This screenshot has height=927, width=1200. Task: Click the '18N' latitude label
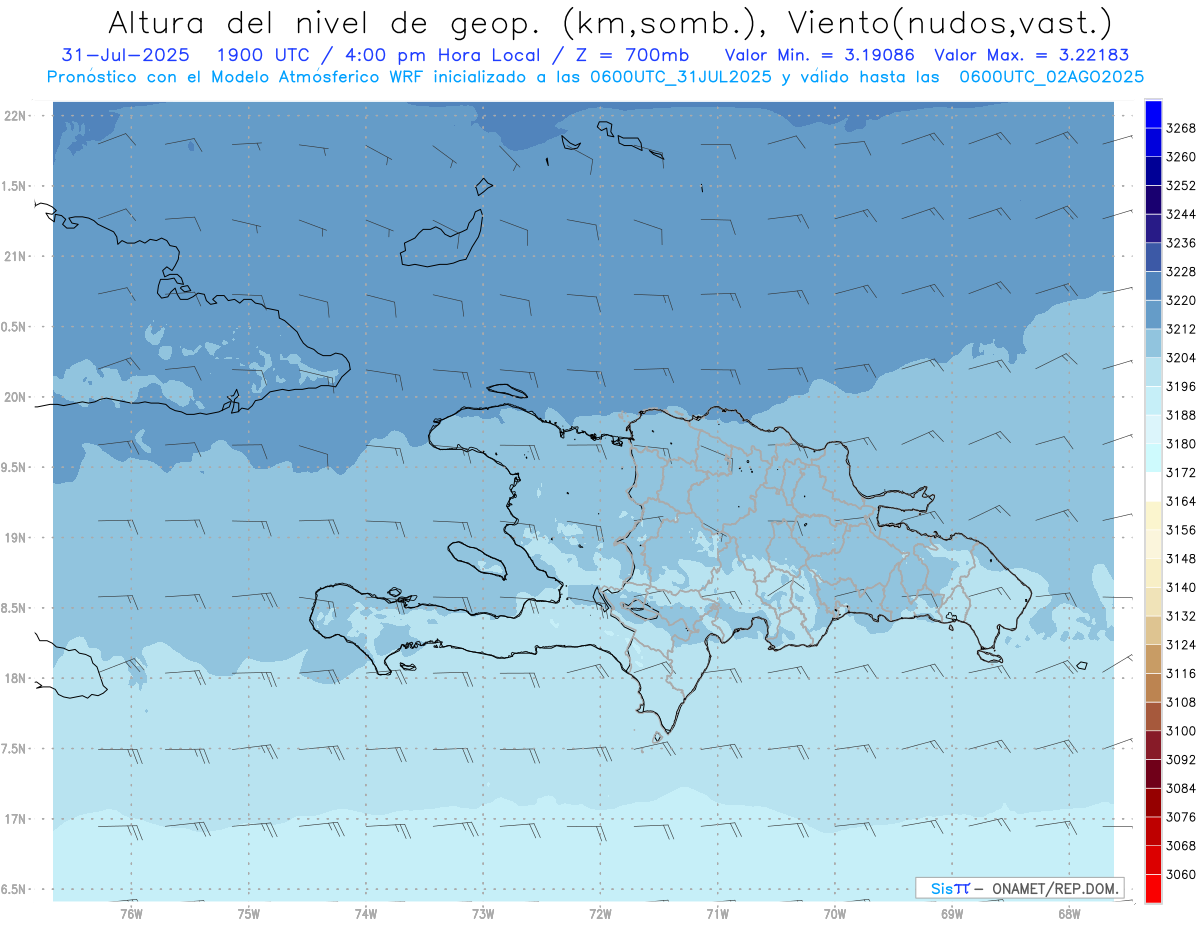pyautogui.click(x=17, y=678)
